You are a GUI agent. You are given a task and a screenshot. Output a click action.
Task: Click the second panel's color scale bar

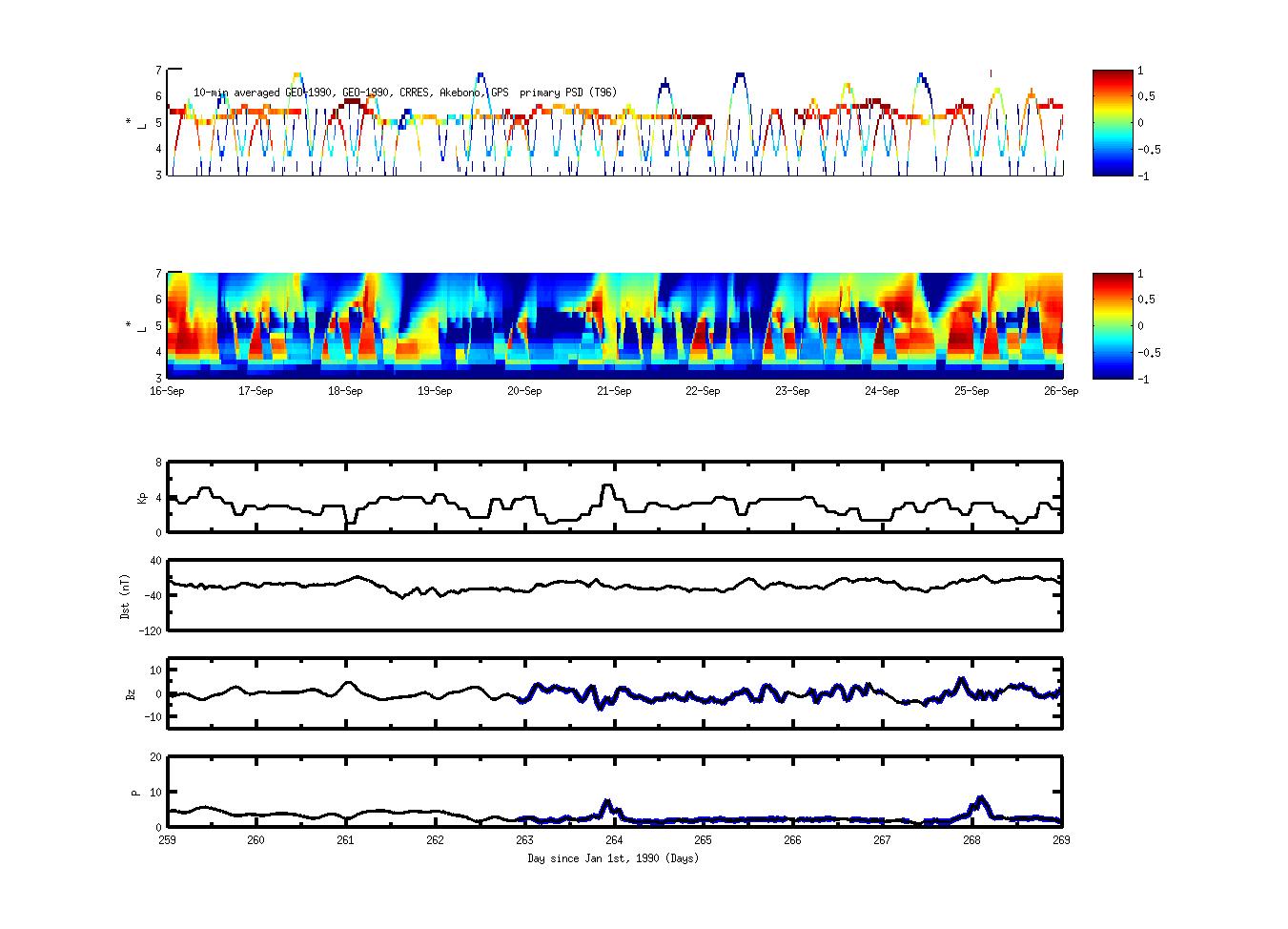[x=1111, y=325]
